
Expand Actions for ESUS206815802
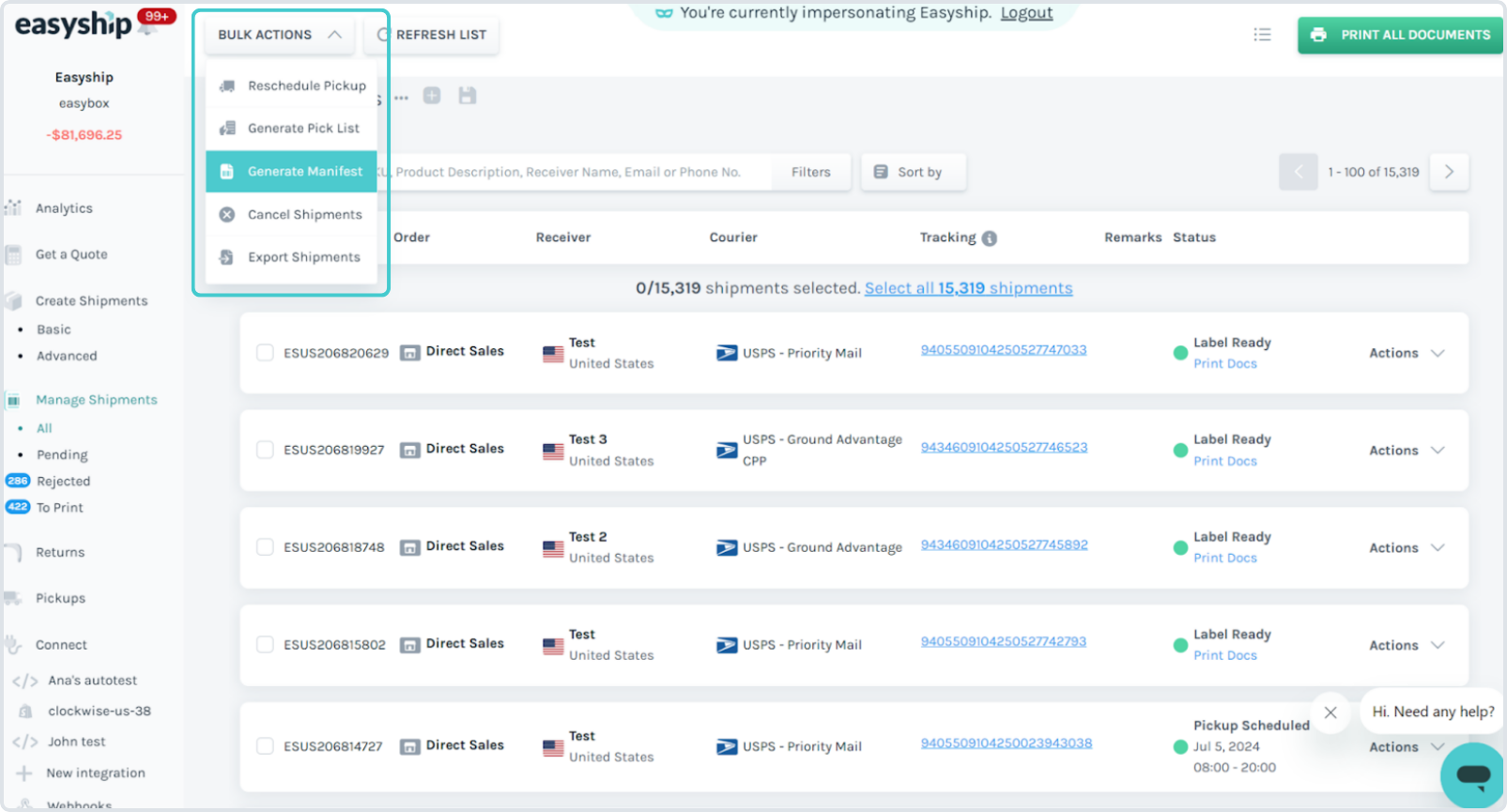1407,646
